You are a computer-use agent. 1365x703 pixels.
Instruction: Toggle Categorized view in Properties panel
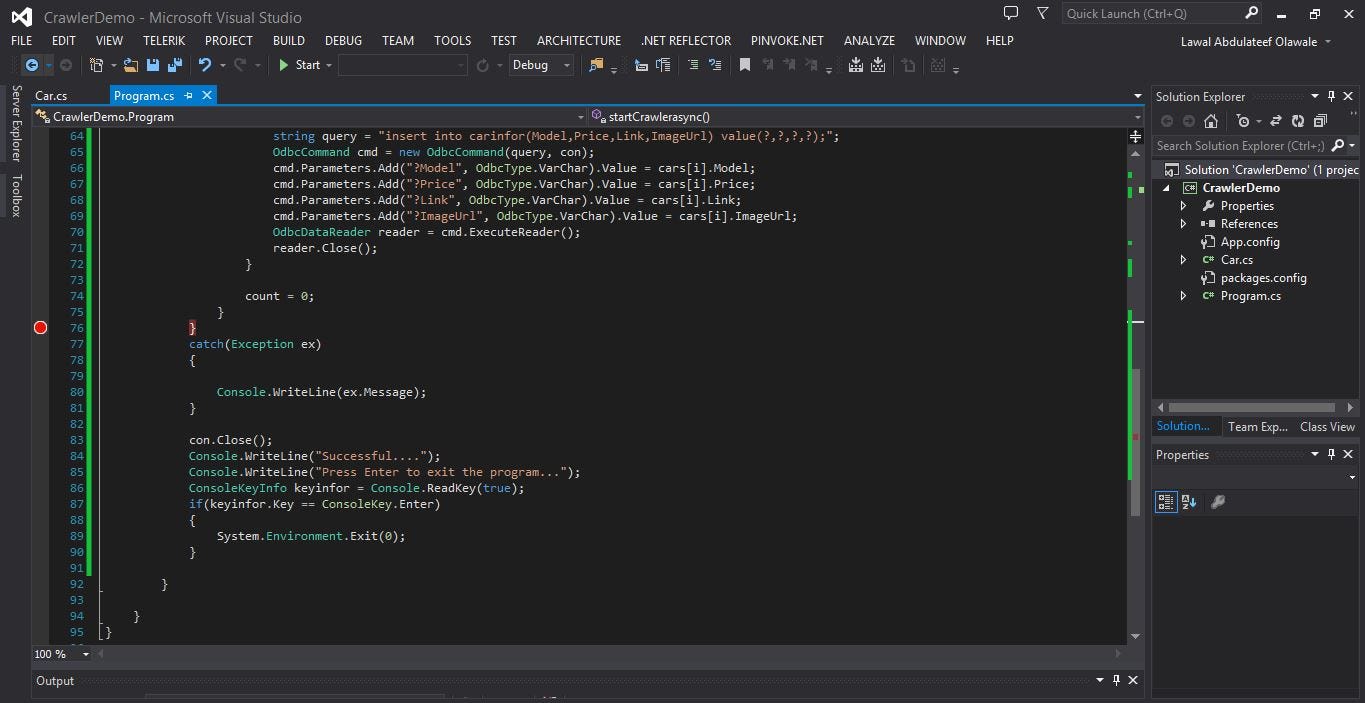1166,502
